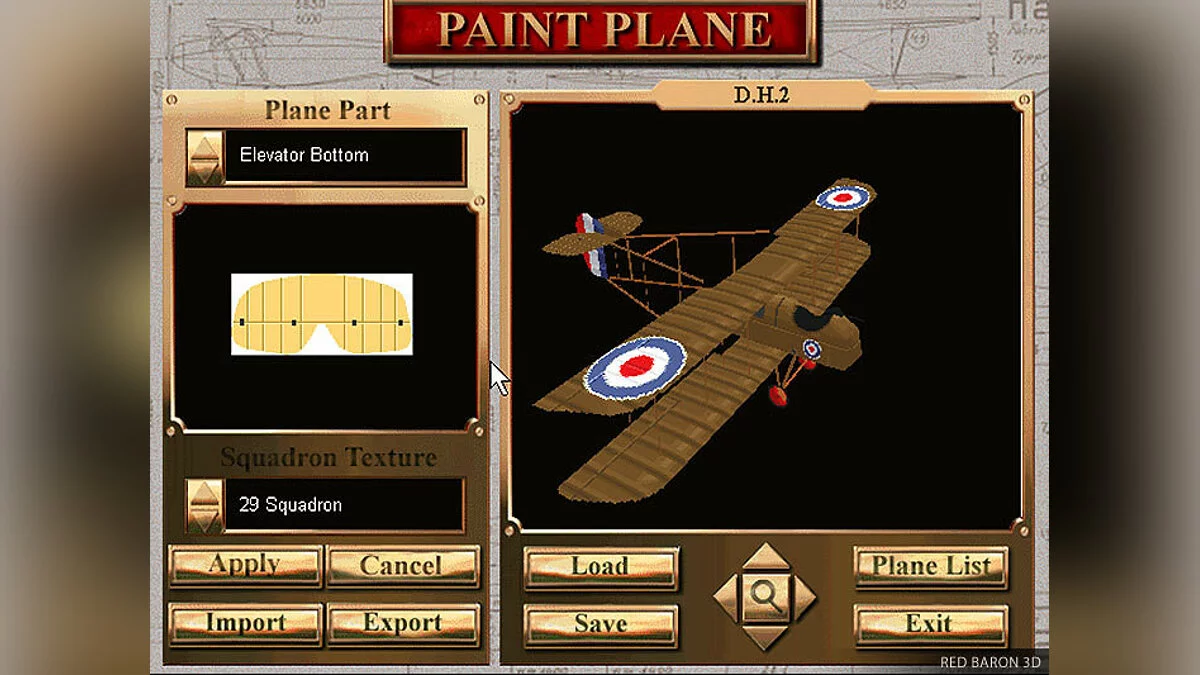
Task: Import a texture file
Action: (x=245, y=624)
